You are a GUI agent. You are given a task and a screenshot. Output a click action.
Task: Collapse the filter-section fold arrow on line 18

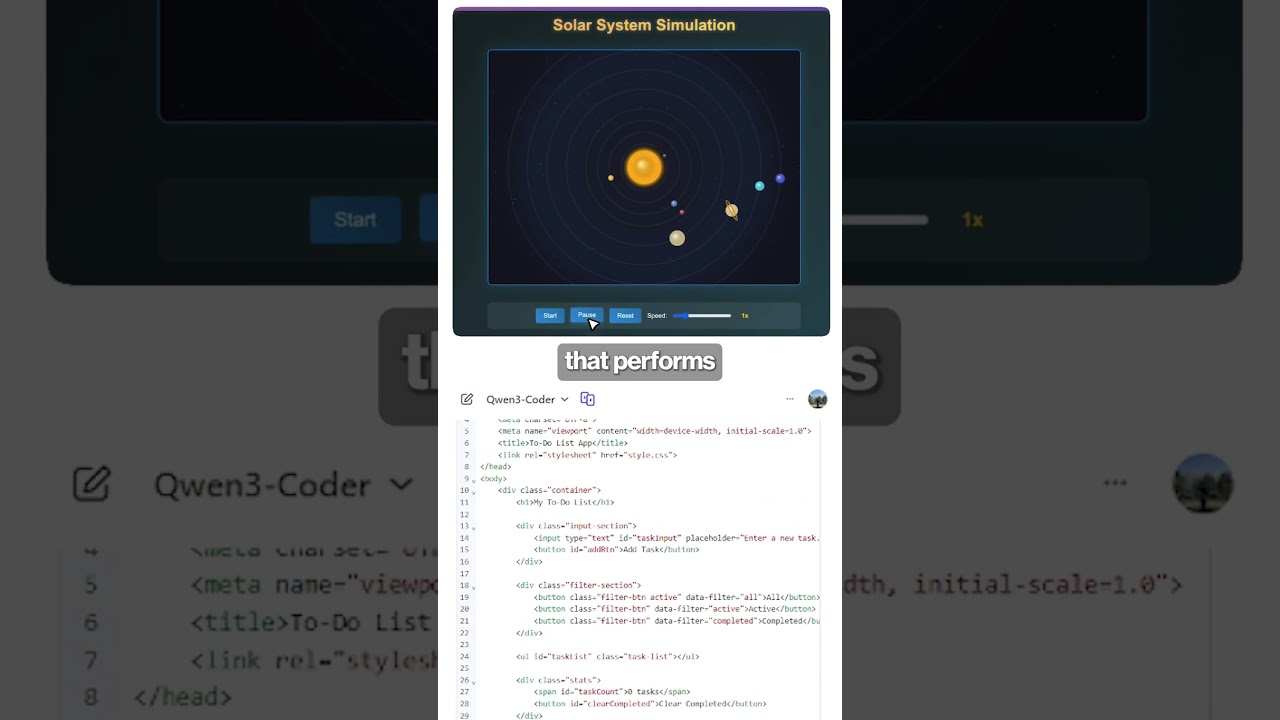coord(474,587)
